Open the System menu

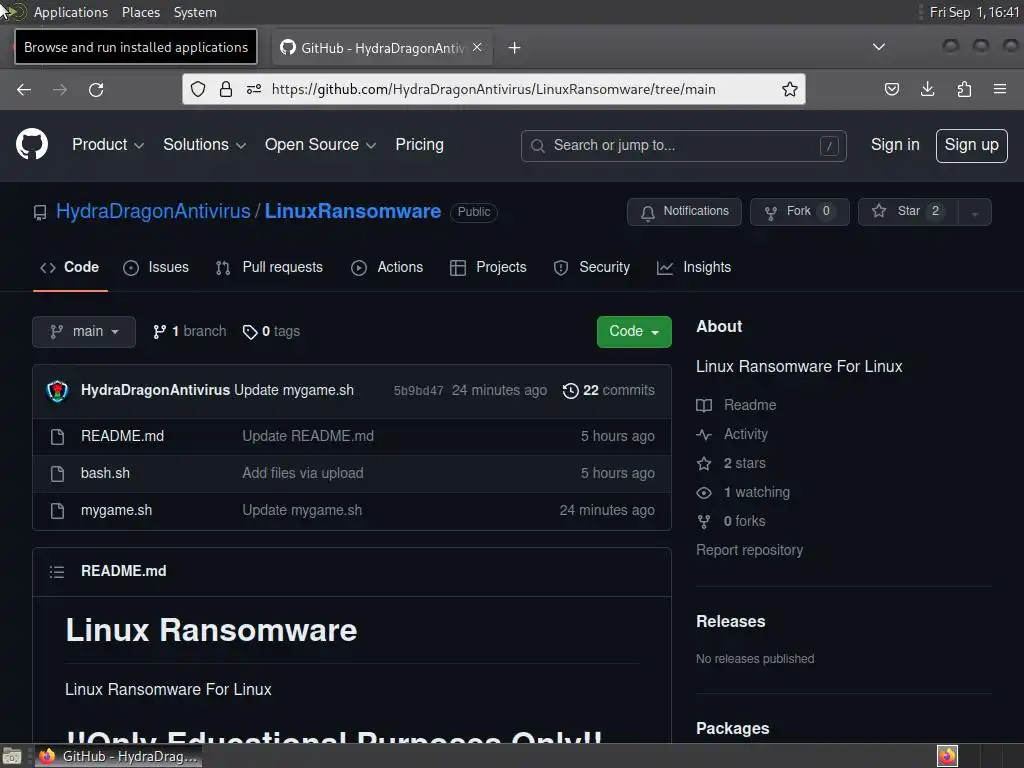click(195, 12)
